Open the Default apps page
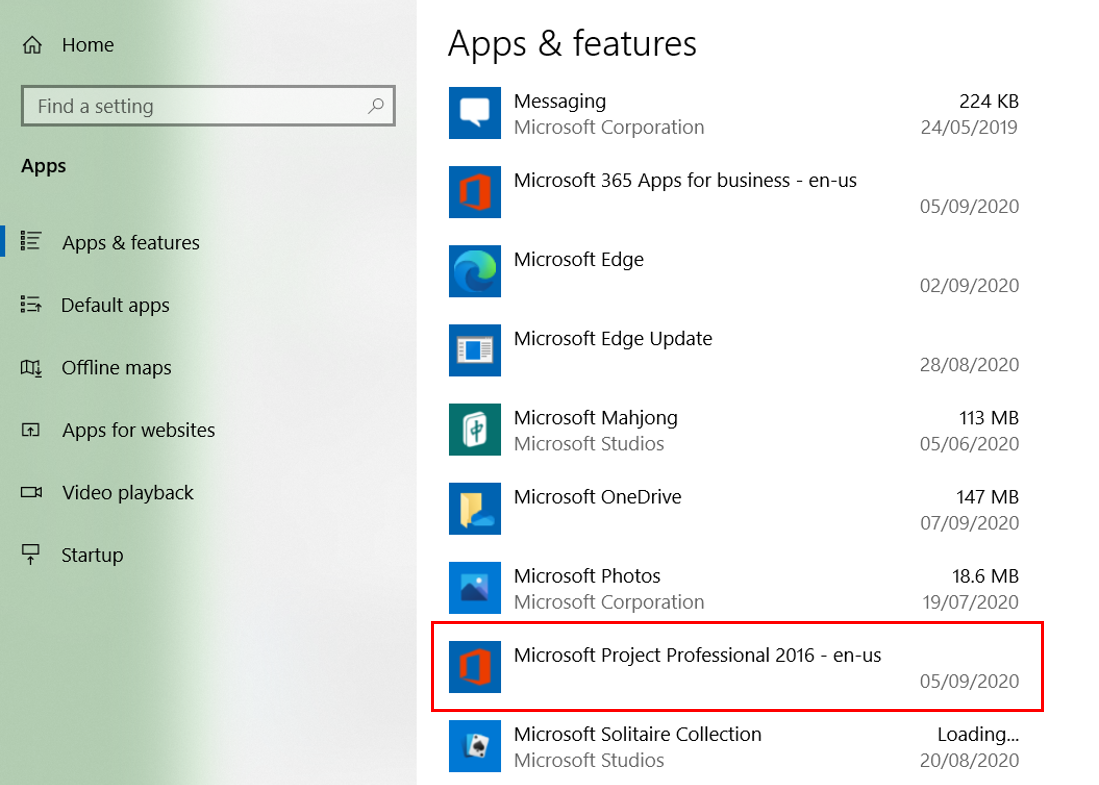The width and height of the screenshot is (1099, 785). [116, 306]
